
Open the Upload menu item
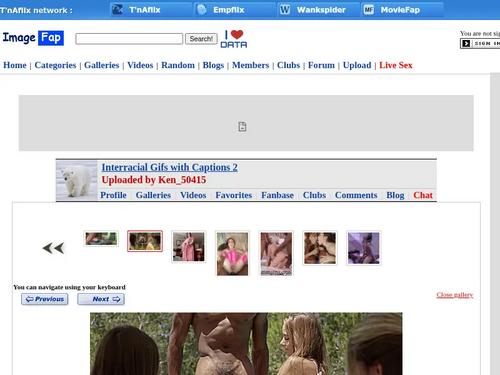click(357, 65)
